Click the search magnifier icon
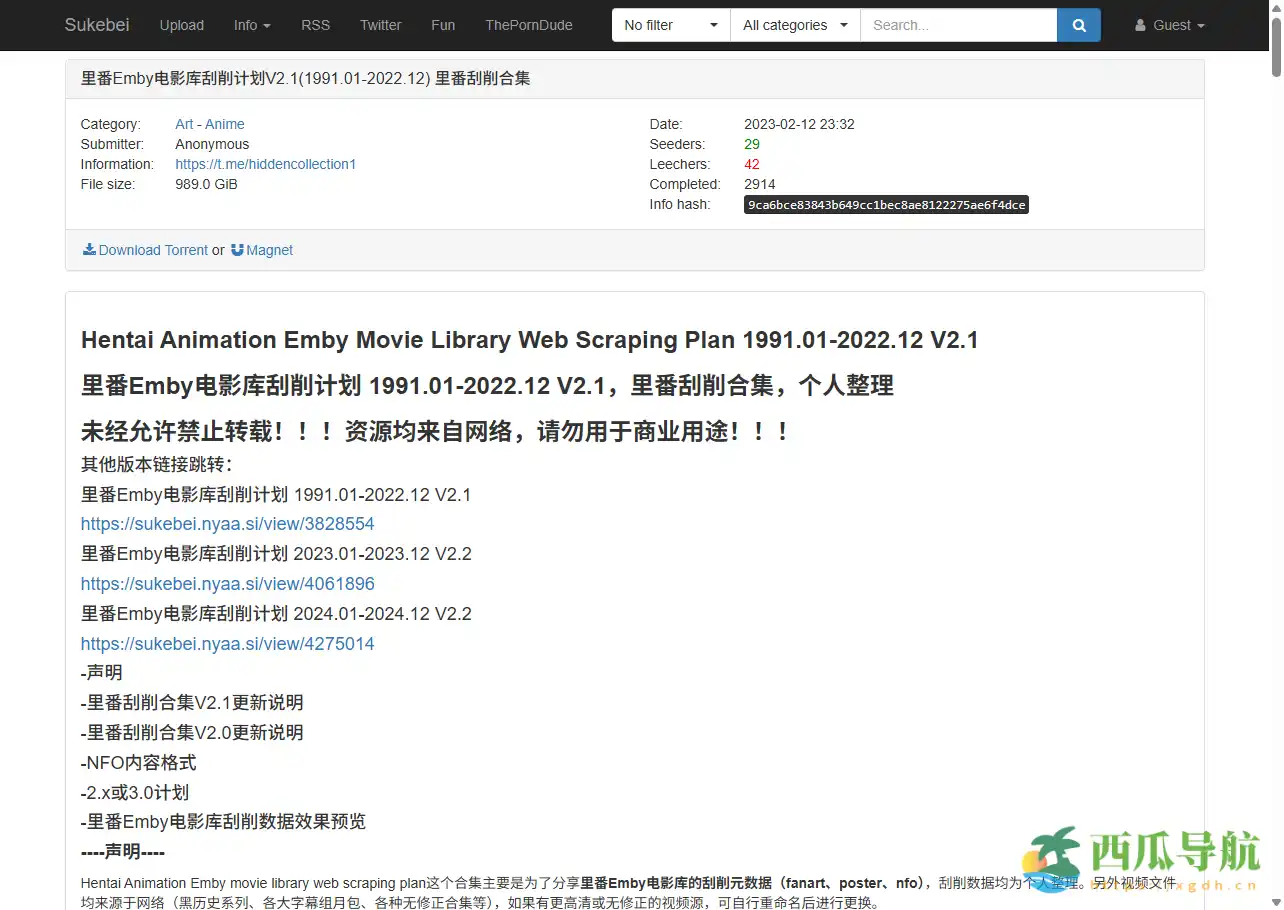This screenshot has width=1284, height=910. point(1078,25)
